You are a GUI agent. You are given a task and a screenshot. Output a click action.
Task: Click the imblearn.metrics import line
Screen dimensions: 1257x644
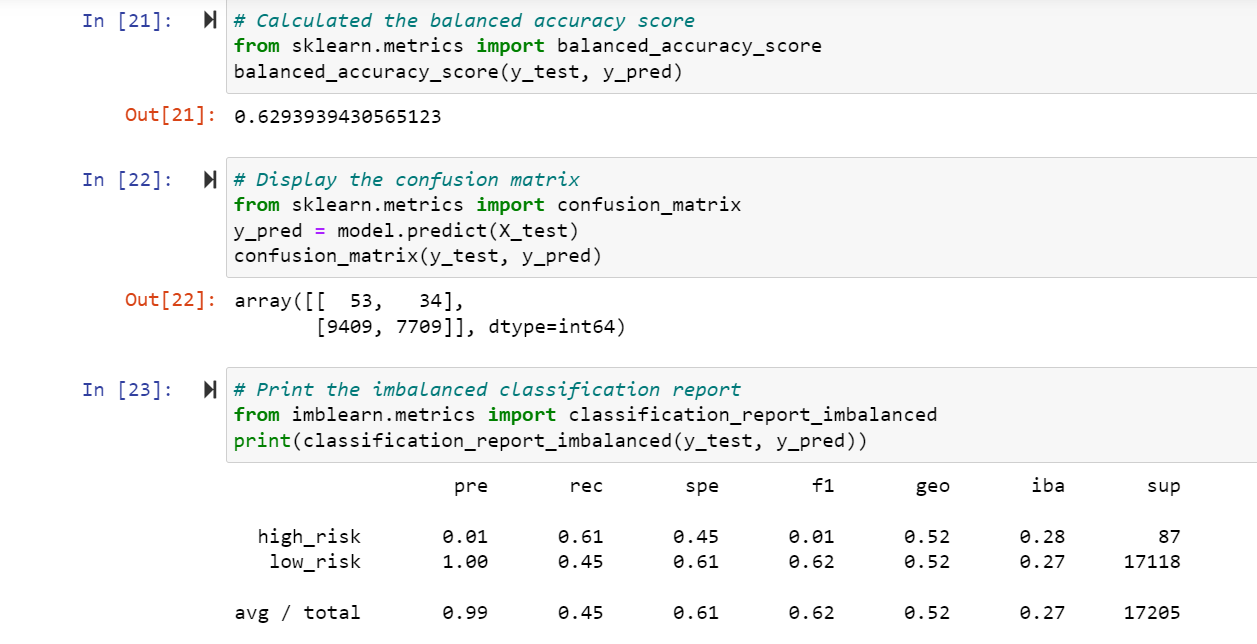point(586,415)
